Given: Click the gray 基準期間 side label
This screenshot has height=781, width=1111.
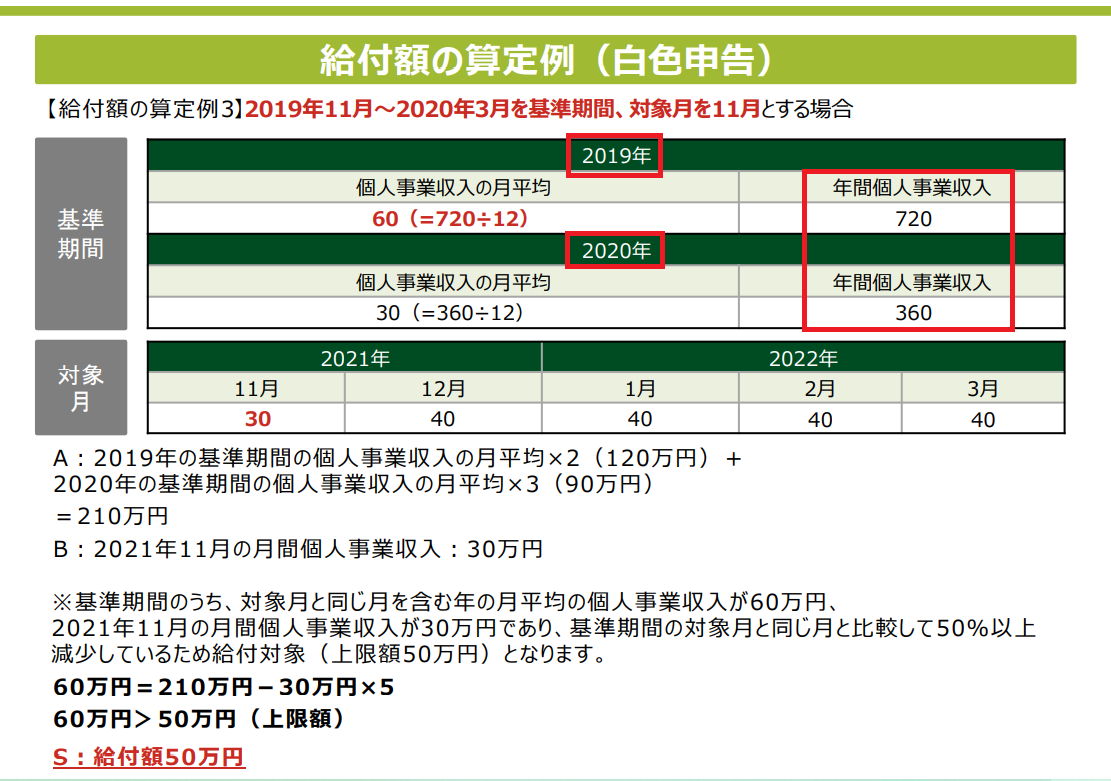Looking at the screenshot, I should [x=81, y=234].
